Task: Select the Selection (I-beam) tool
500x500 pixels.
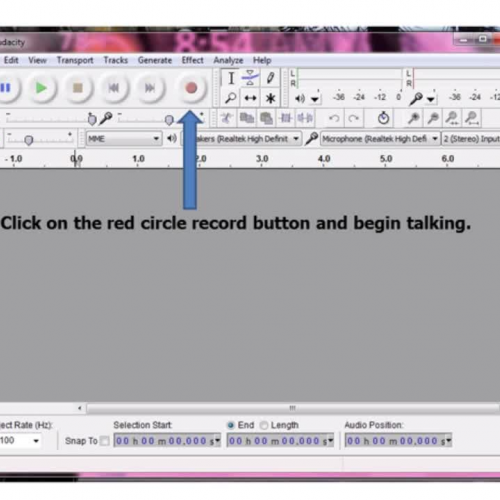Action: point(231,79)
